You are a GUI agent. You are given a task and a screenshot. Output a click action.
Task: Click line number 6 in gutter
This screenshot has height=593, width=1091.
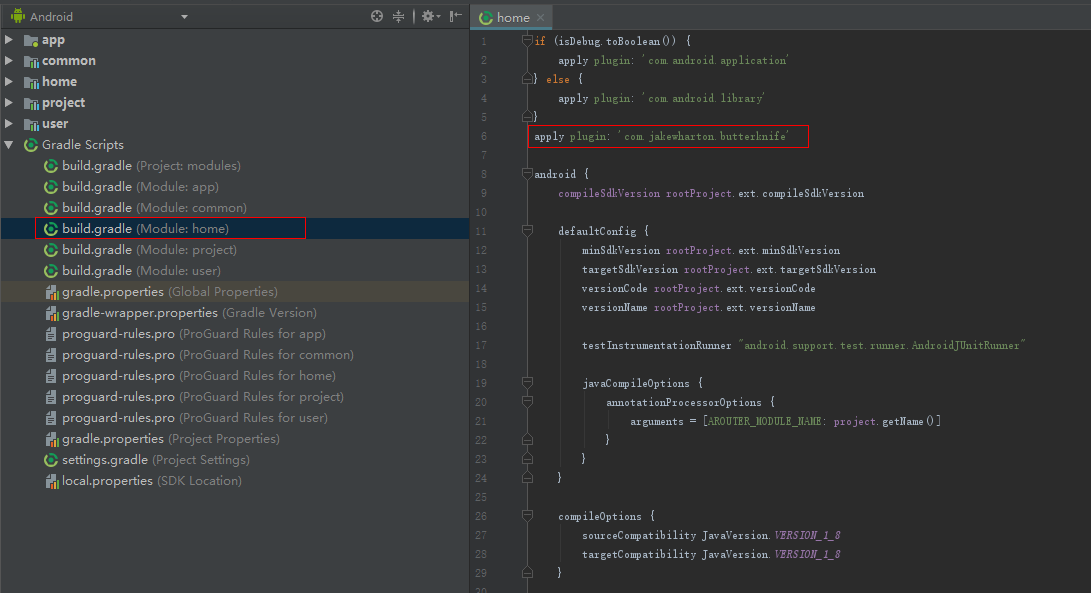pyautogui.click(x=484, y=136)
